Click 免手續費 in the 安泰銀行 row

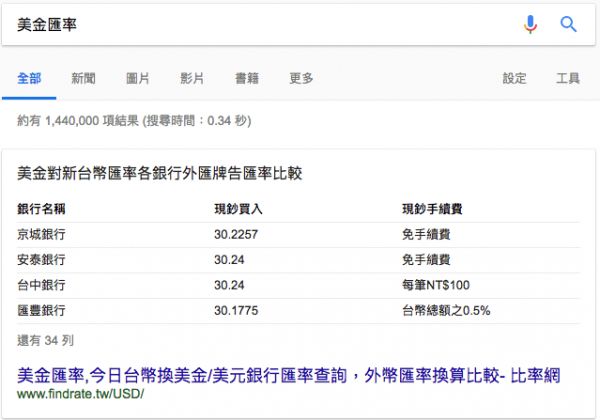(426, 260)
